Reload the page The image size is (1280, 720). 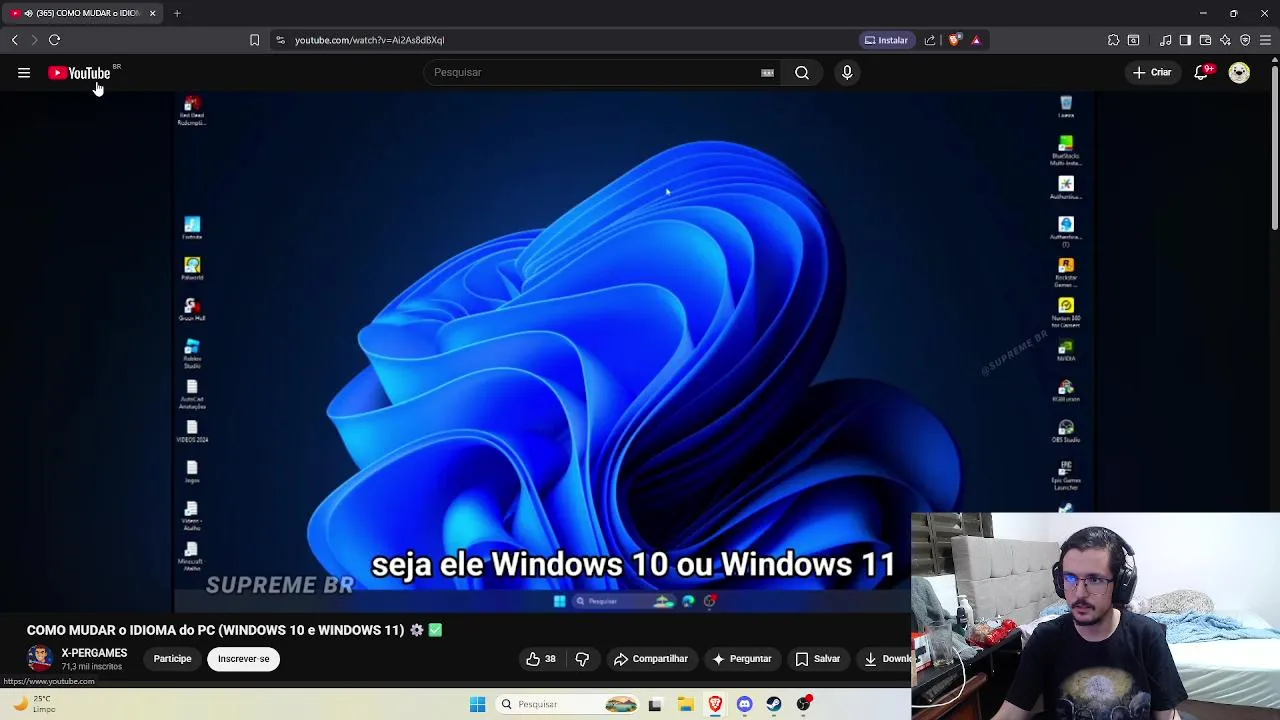click(55, 40)
